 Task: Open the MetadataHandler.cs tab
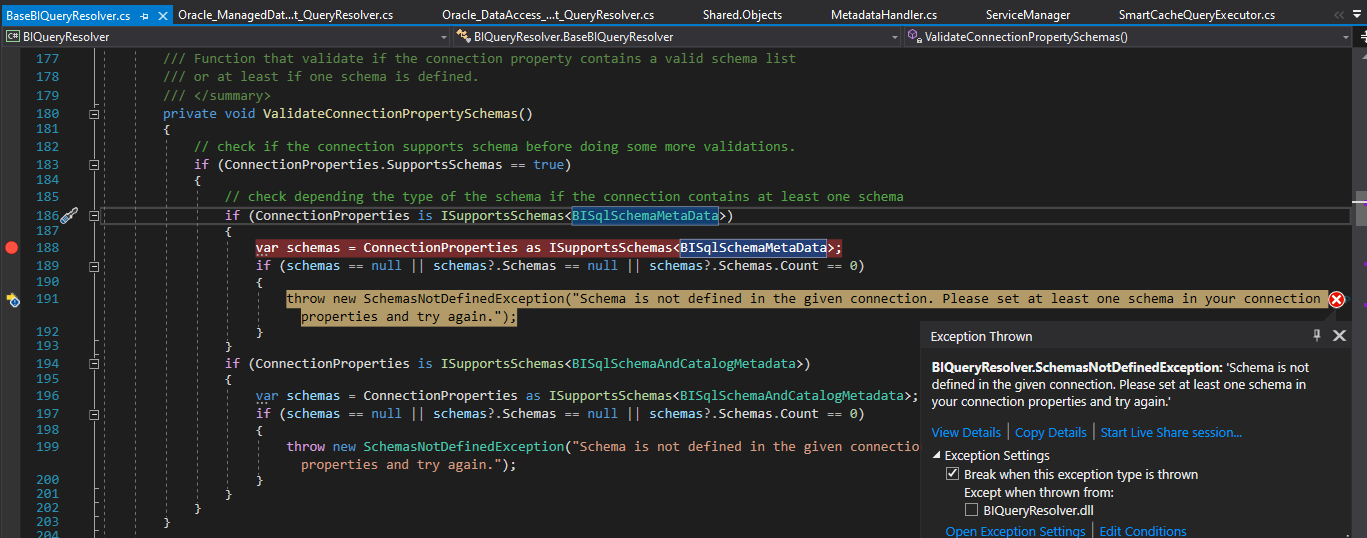[884, 15]
